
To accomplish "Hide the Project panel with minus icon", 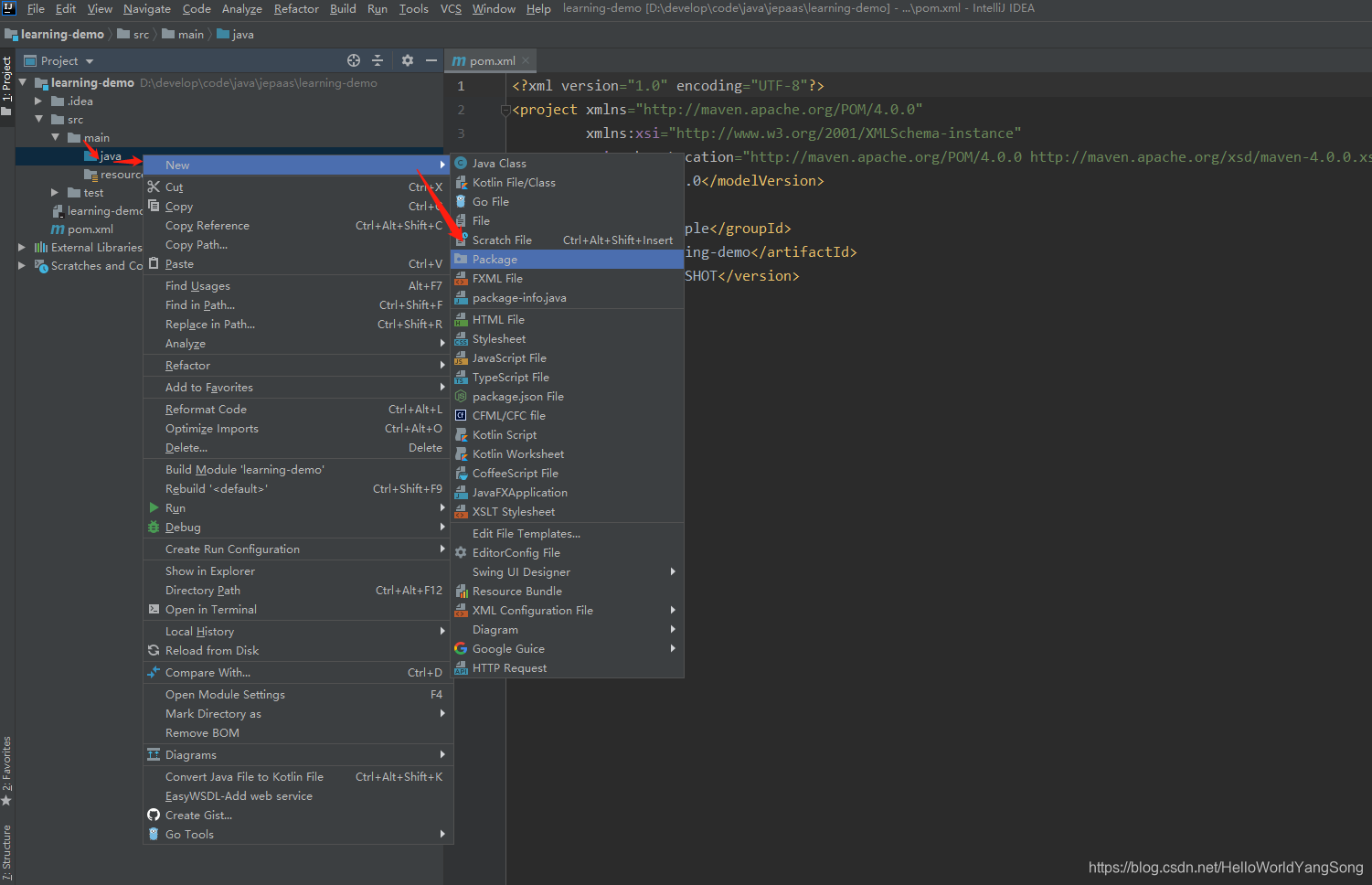I will coord(431,60).
